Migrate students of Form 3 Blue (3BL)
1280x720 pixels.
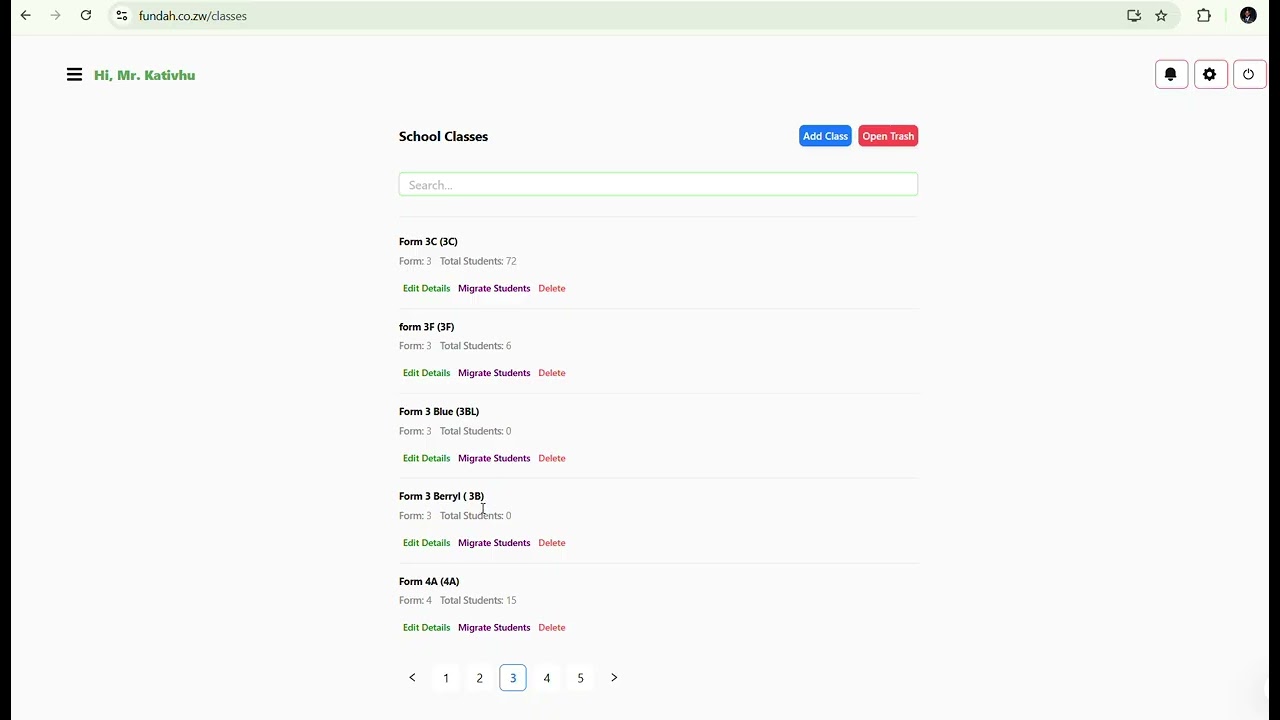coord(494,458)
